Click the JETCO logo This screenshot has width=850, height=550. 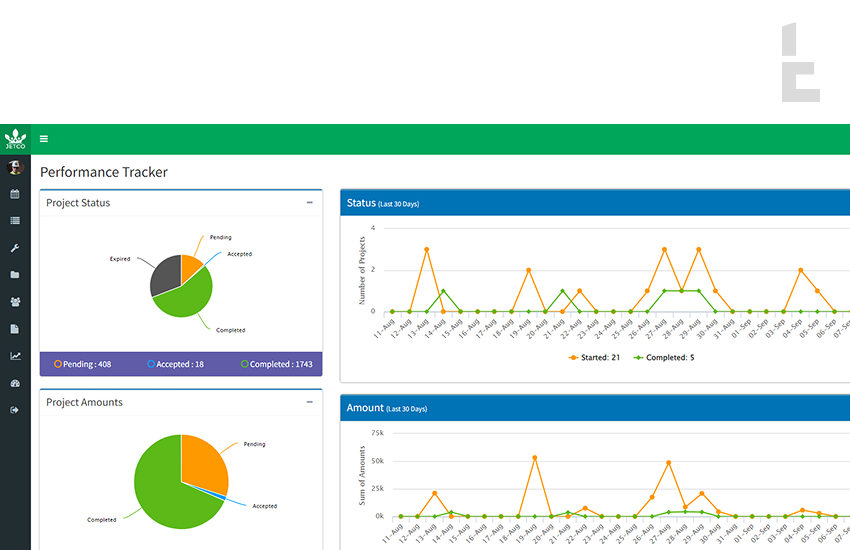[15, 139]
